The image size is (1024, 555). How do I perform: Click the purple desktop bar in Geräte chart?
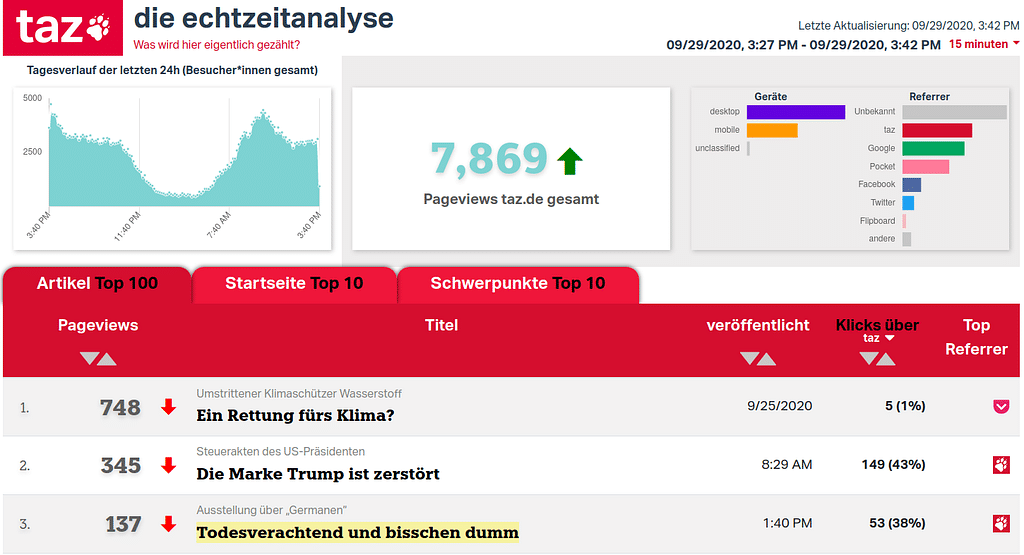point(795,112)
